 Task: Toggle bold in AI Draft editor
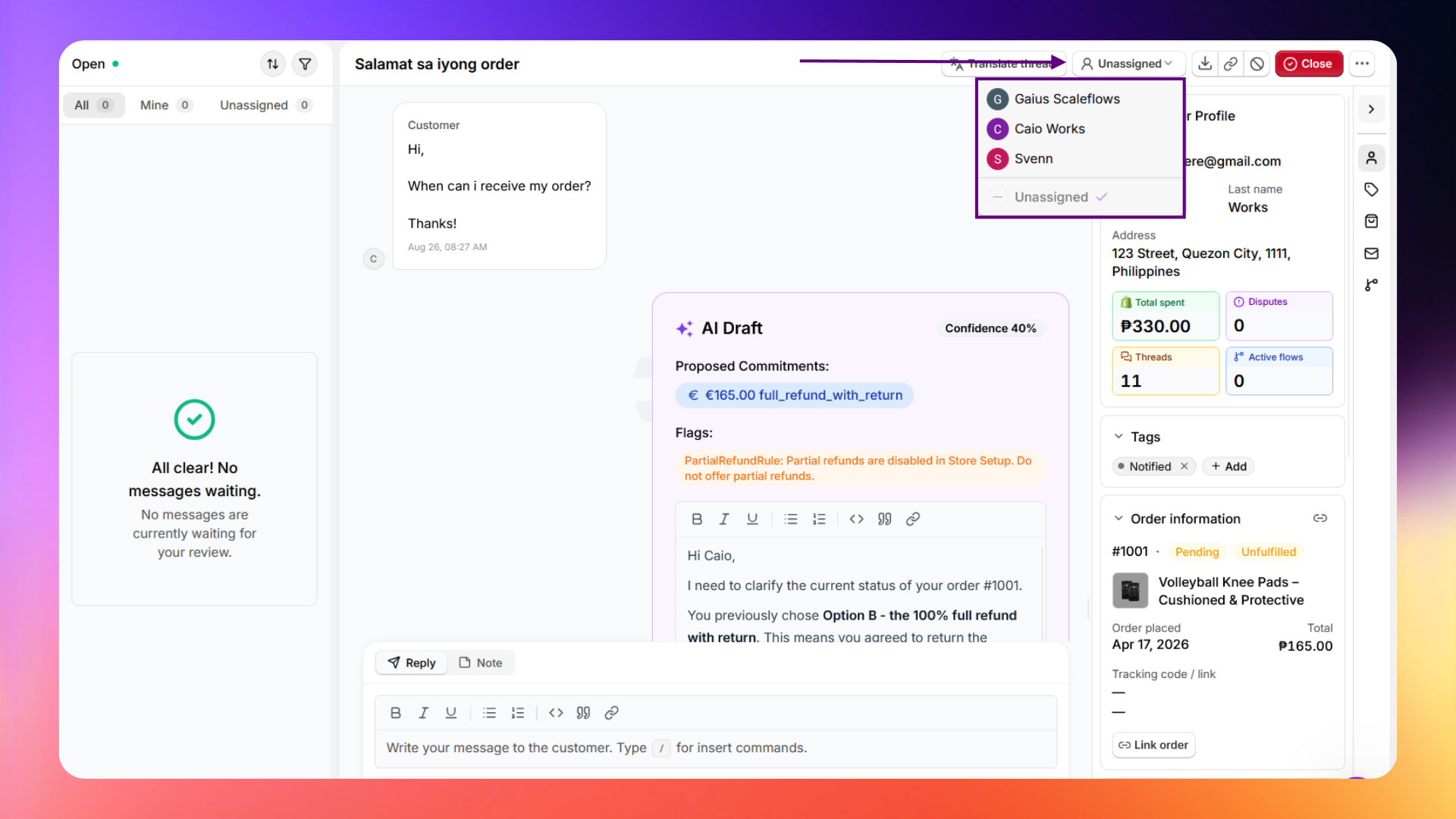tap(697, 519)
